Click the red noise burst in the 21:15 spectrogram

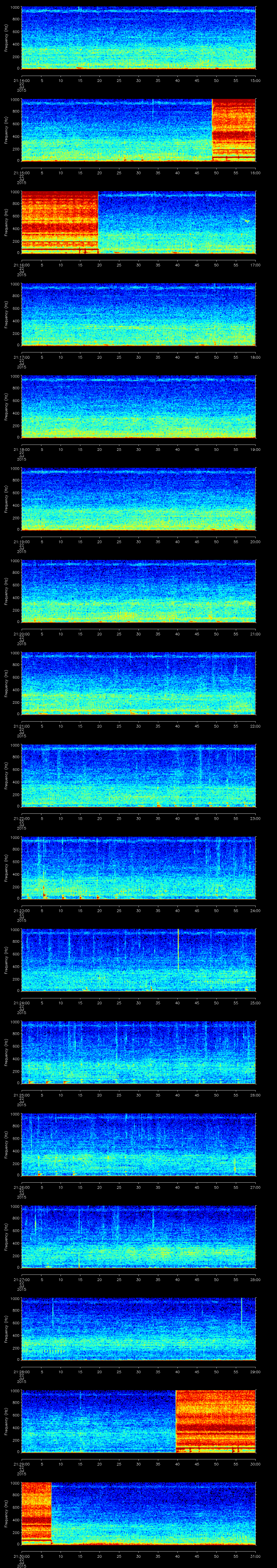coord(233,130)
